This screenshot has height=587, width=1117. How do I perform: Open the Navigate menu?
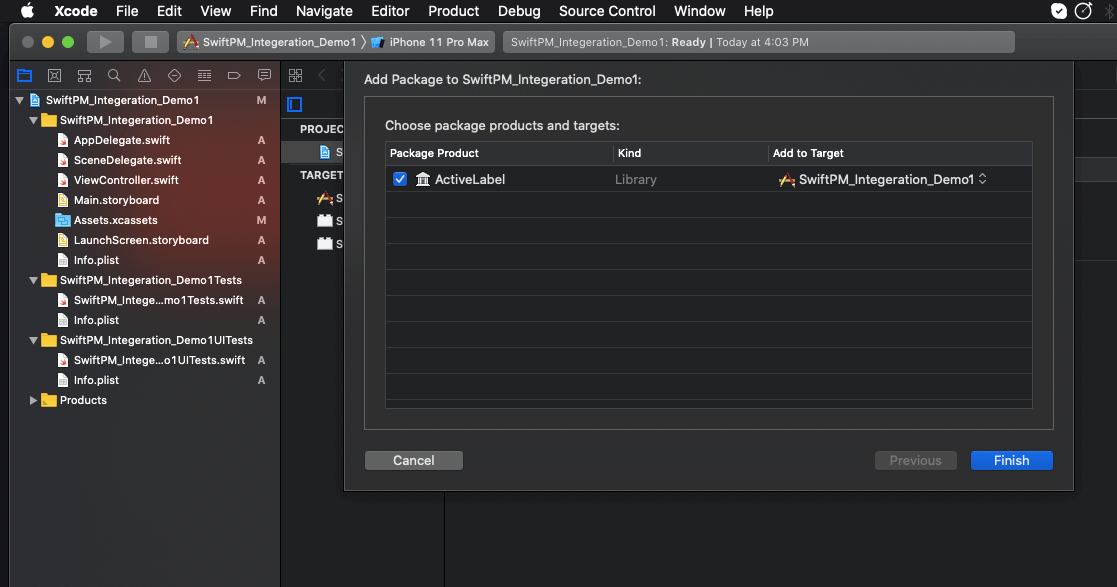click(324, 11)
